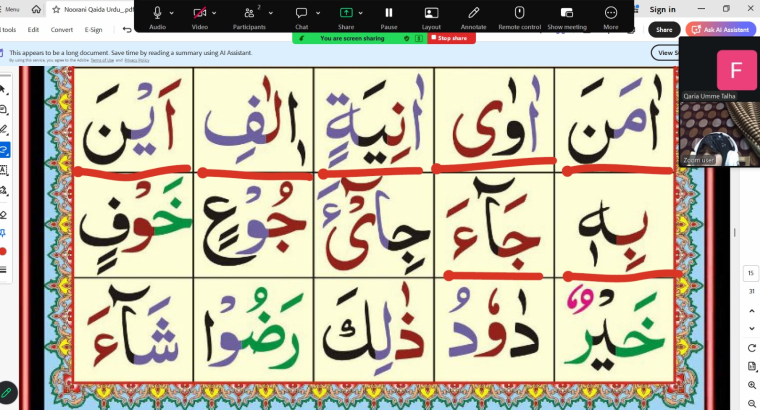
Task: Click the black Share button in Acrobat
Action: coord(664,30)
